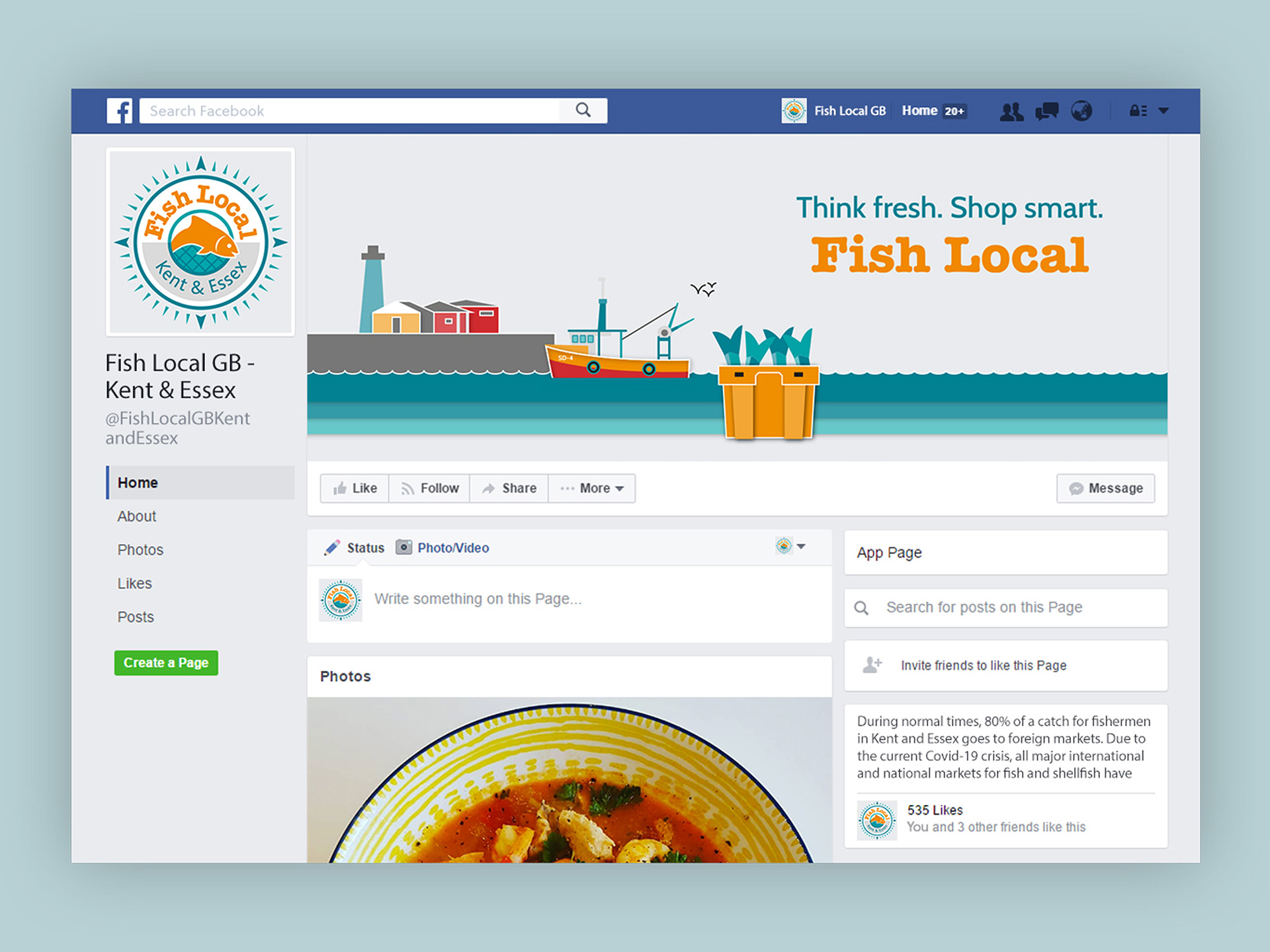Switch to the Status composer tab
The height and width of the screenshot is (952, 1270).
[354, 548]
